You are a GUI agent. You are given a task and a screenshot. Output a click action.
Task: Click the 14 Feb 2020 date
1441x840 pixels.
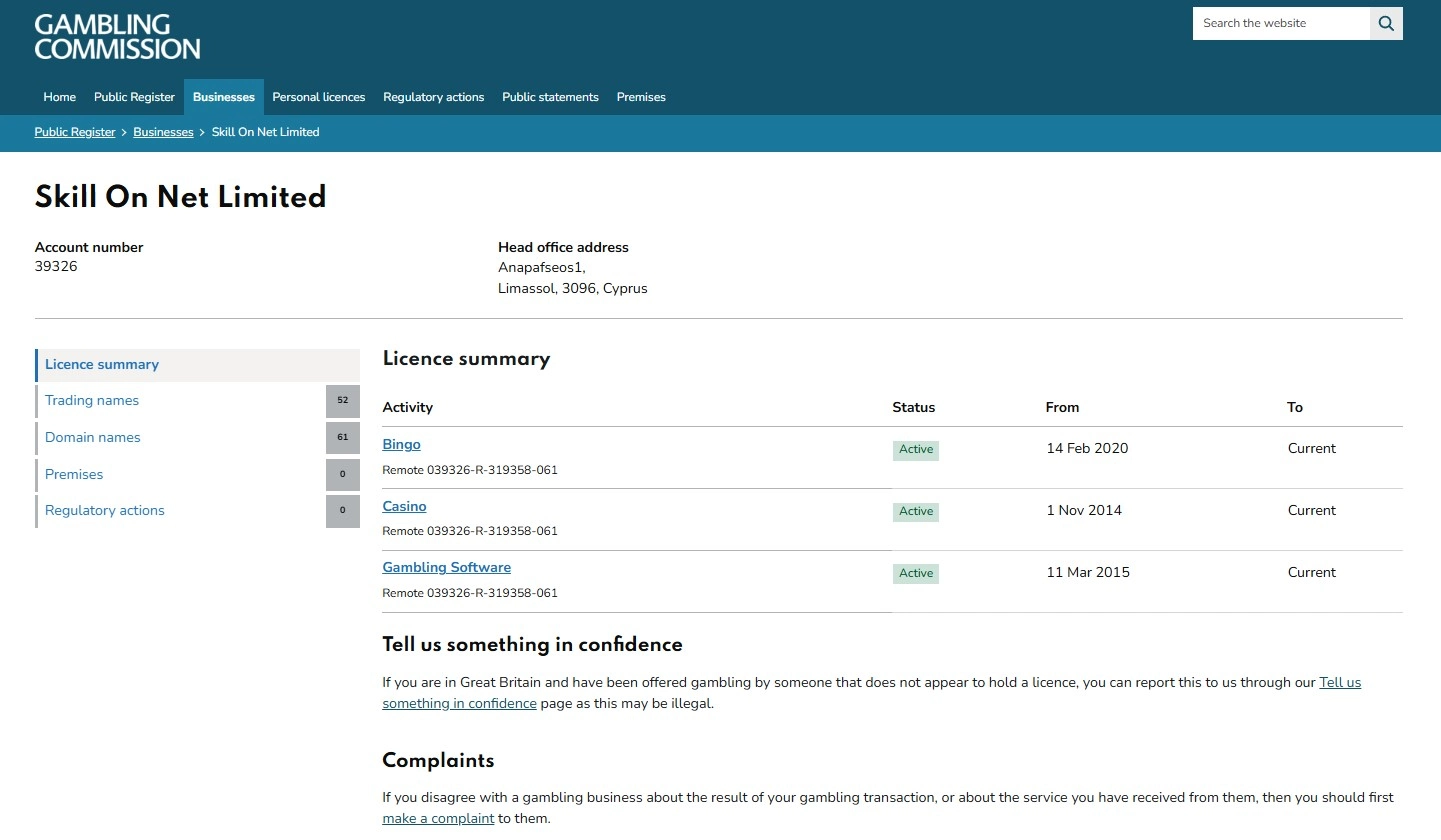tap(1087, 449)
